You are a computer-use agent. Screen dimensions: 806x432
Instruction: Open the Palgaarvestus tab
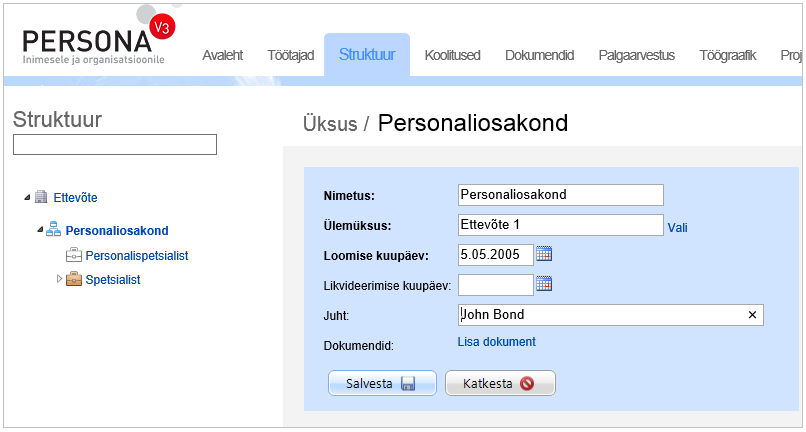coord(636,55)
